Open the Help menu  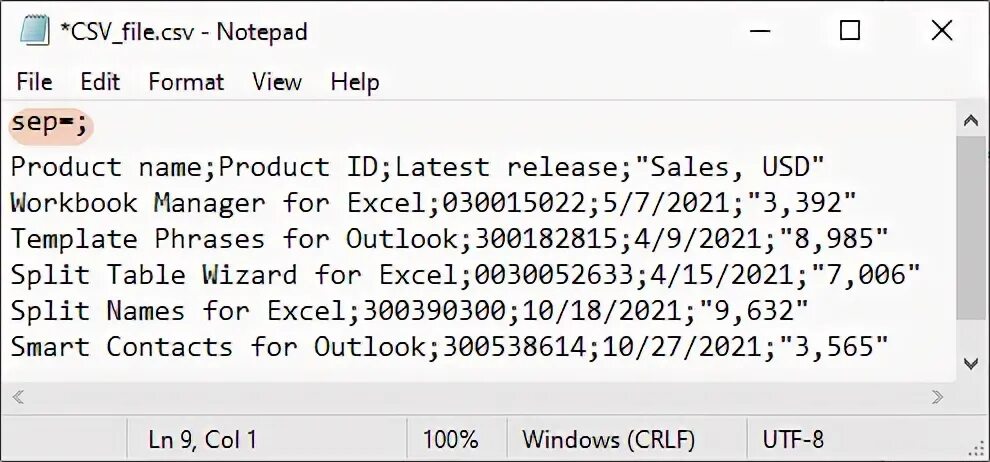(355, 82)
